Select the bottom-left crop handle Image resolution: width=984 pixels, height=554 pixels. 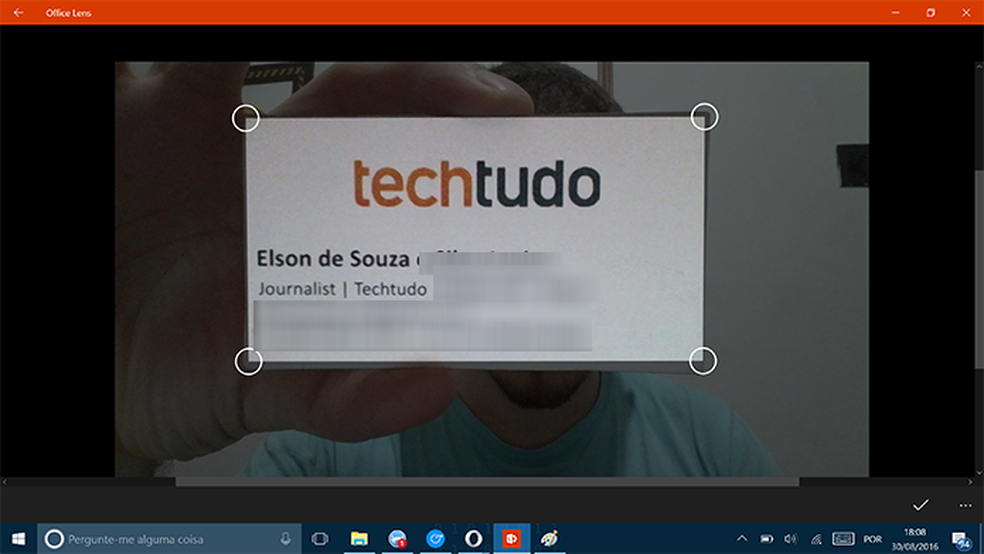249,361
